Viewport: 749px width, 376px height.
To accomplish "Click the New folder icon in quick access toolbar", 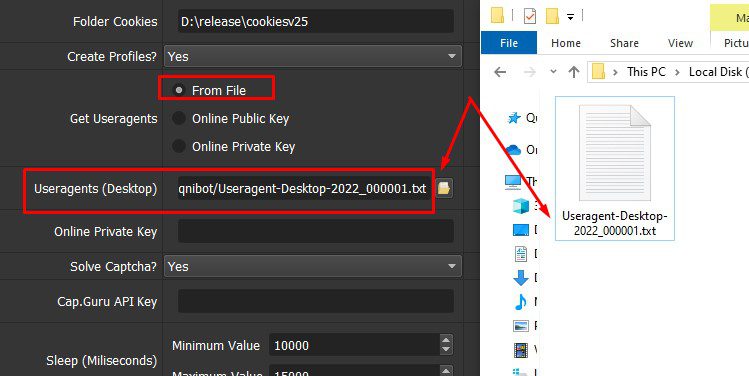I will (x=553, y=16).
